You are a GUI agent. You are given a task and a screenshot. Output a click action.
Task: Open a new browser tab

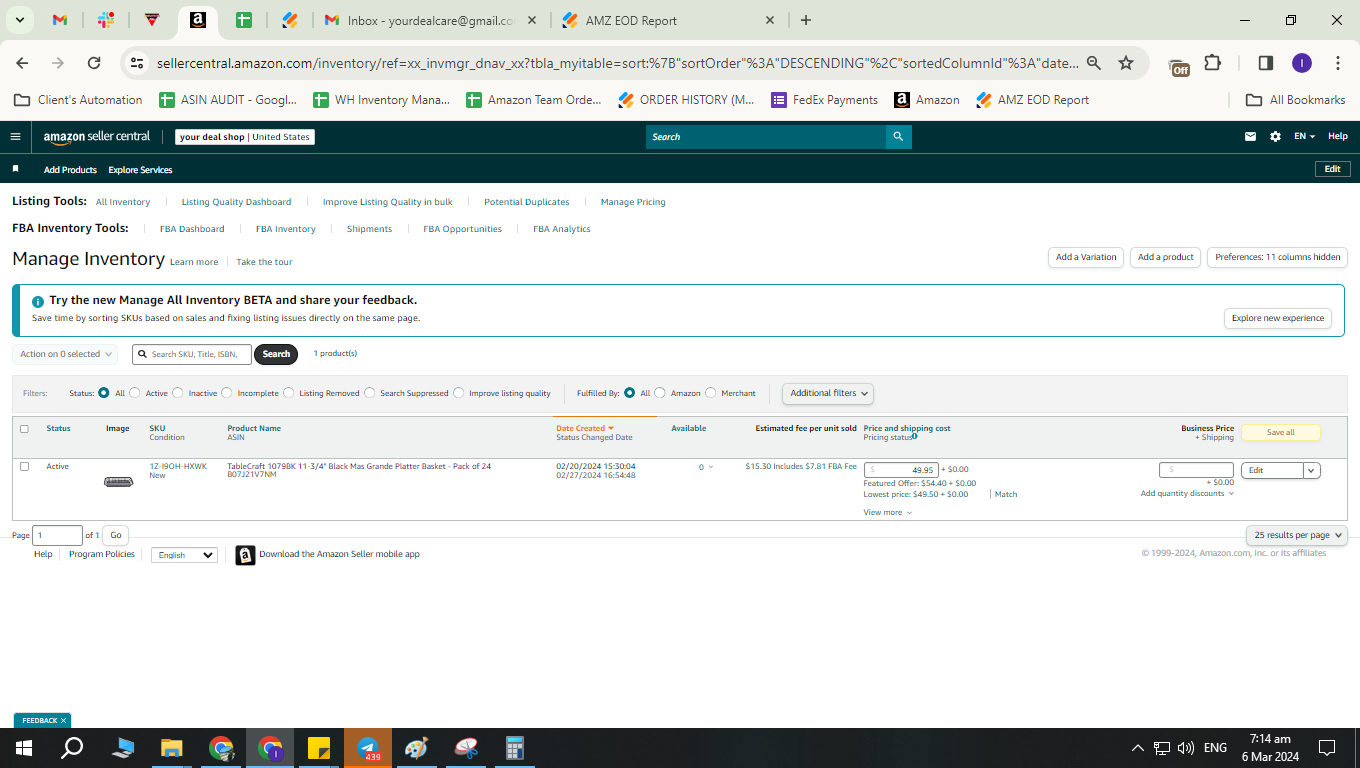click(806, 20)
